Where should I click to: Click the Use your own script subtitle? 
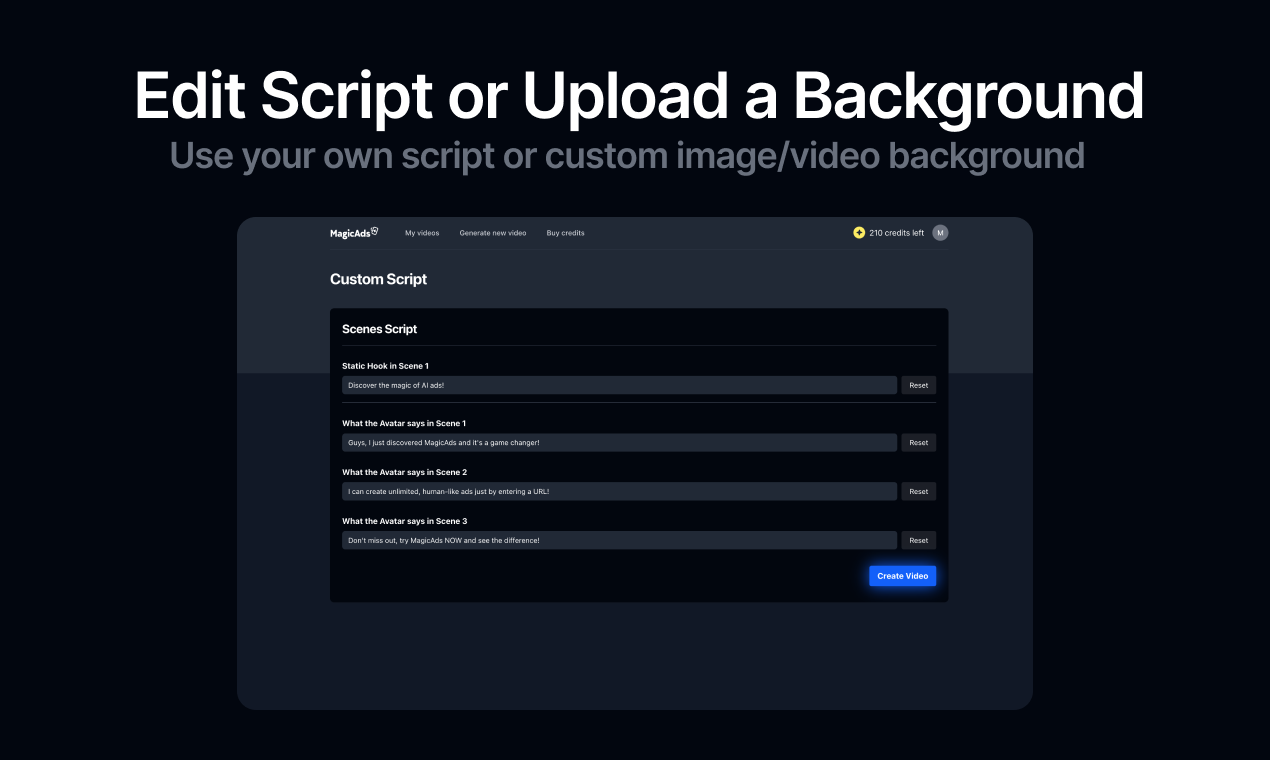coord(627,156)
